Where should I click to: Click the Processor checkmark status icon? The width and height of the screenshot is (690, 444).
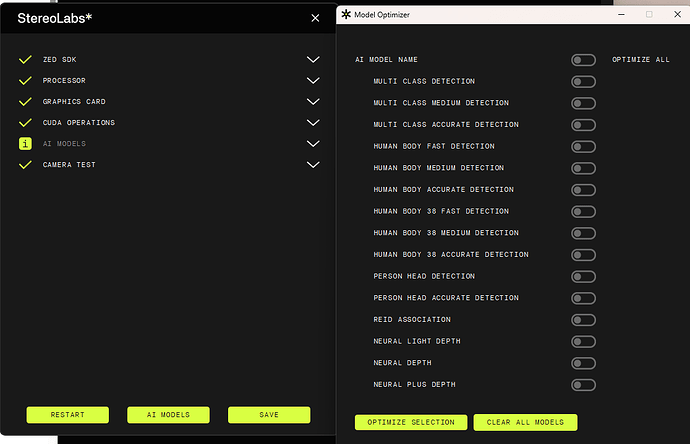click(25, 81)
